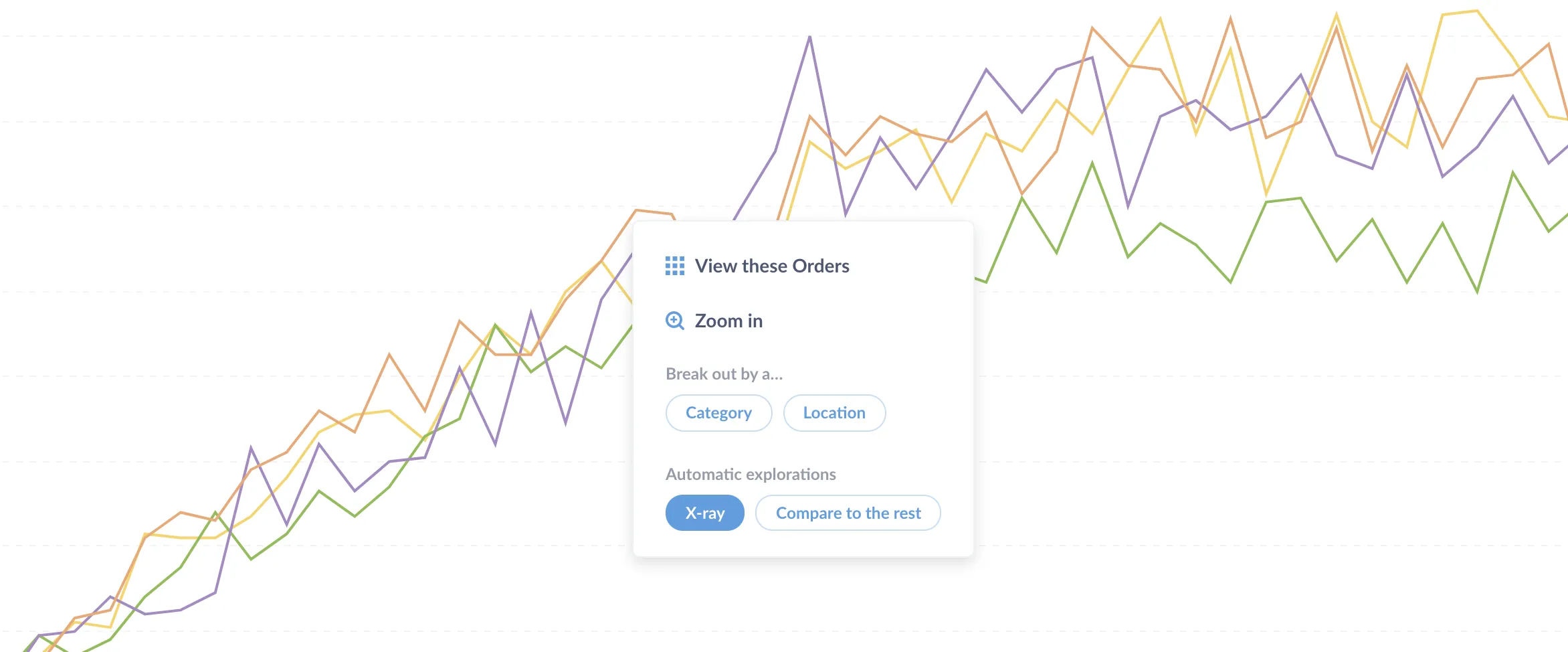
Task: Click the purple line's sharp dip right of its tallest peak
Action: [x=846, y=215]
